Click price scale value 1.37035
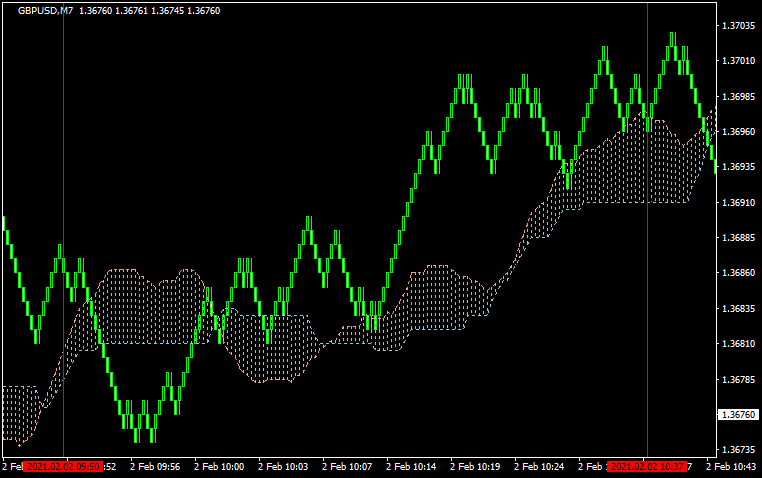The width and height of the screenshot is (762, 478). (x=739, y=26)
